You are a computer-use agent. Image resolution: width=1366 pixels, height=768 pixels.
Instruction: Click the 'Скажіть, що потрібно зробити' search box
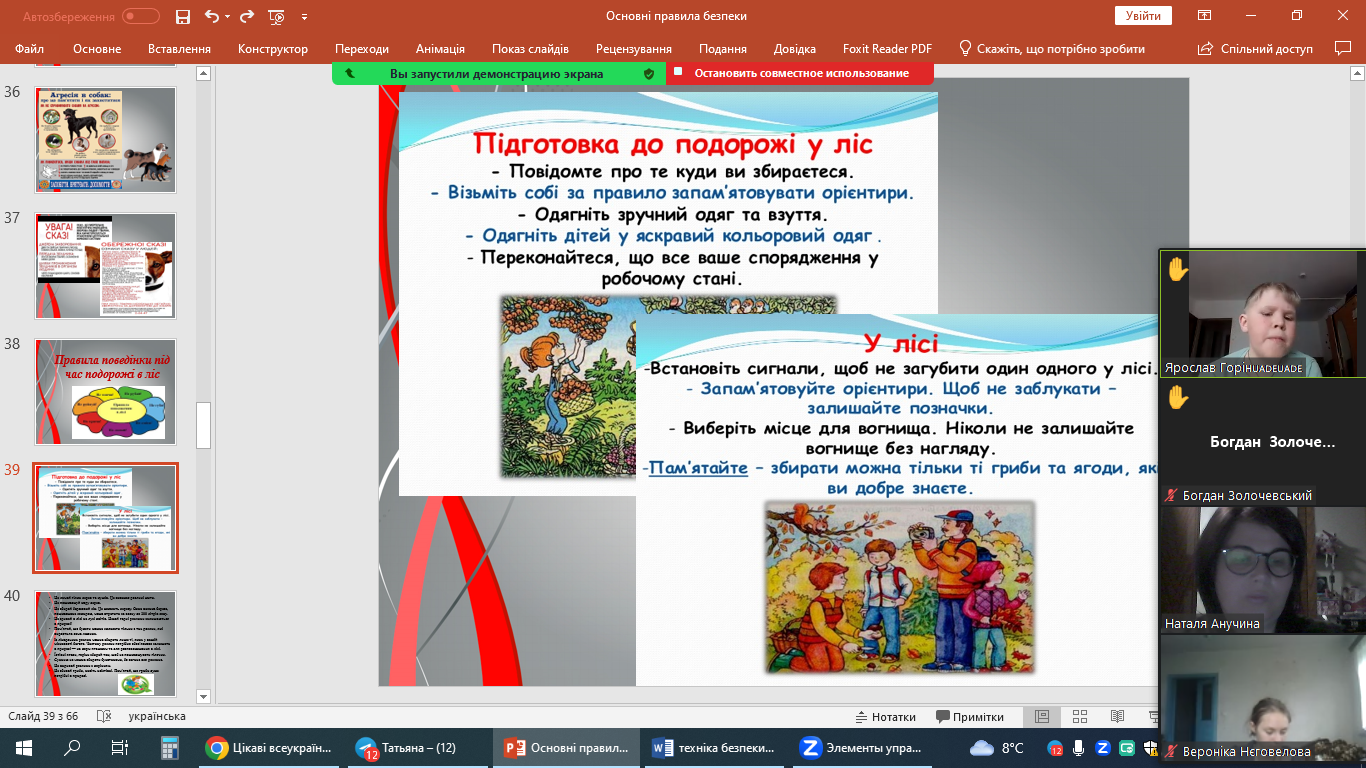click(x=1052, y=49)
